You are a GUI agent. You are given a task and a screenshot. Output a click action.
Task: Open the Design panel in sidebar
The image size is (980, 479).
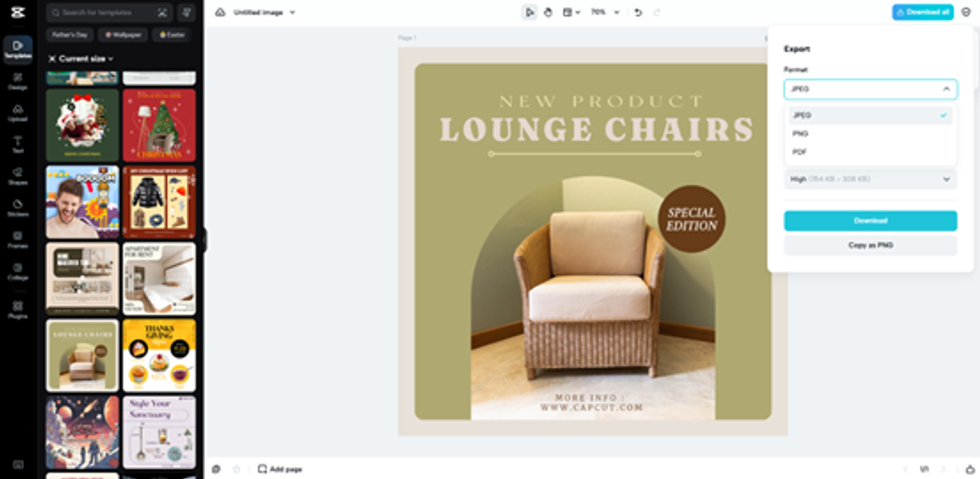click(x=17, y=80)
